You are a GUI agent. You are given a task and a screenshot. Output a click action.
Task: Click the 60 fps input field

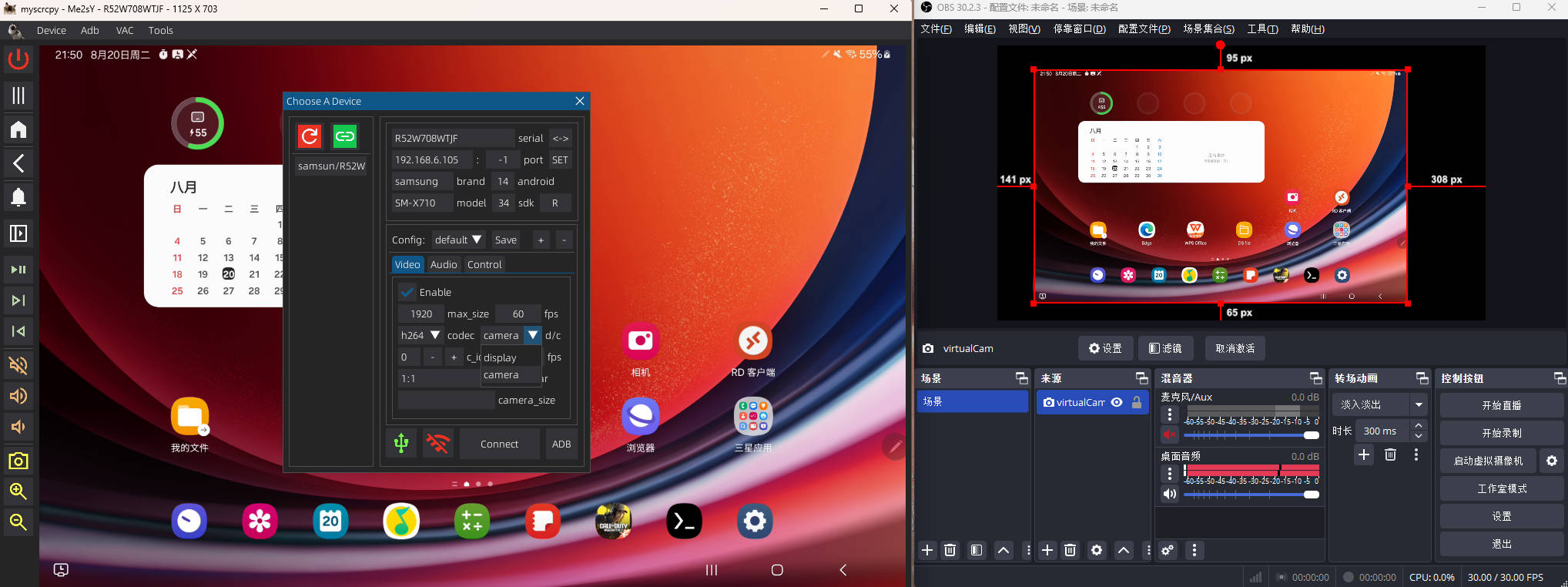[x=518, y=314]
